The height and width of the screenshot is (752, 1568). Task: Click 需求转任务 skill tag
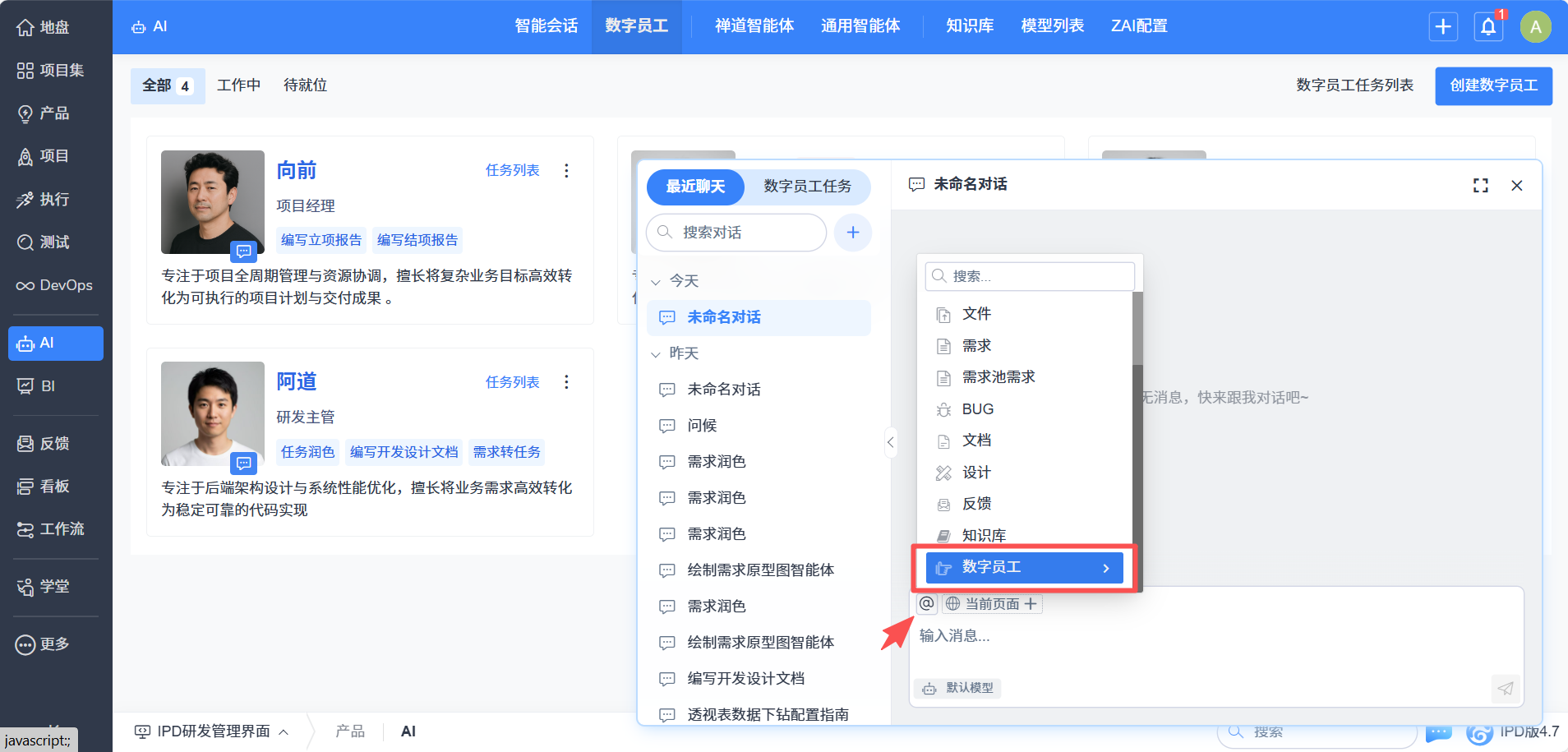click(x=506, y=452)
